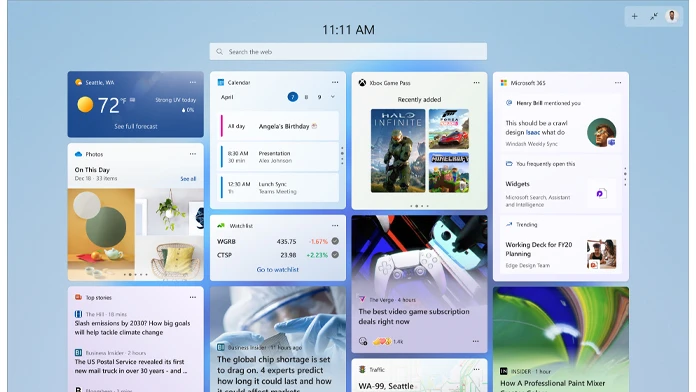Read the US Postal Service story
The height and width of the screenshot is (392, 696).
[x=130, y=366]
